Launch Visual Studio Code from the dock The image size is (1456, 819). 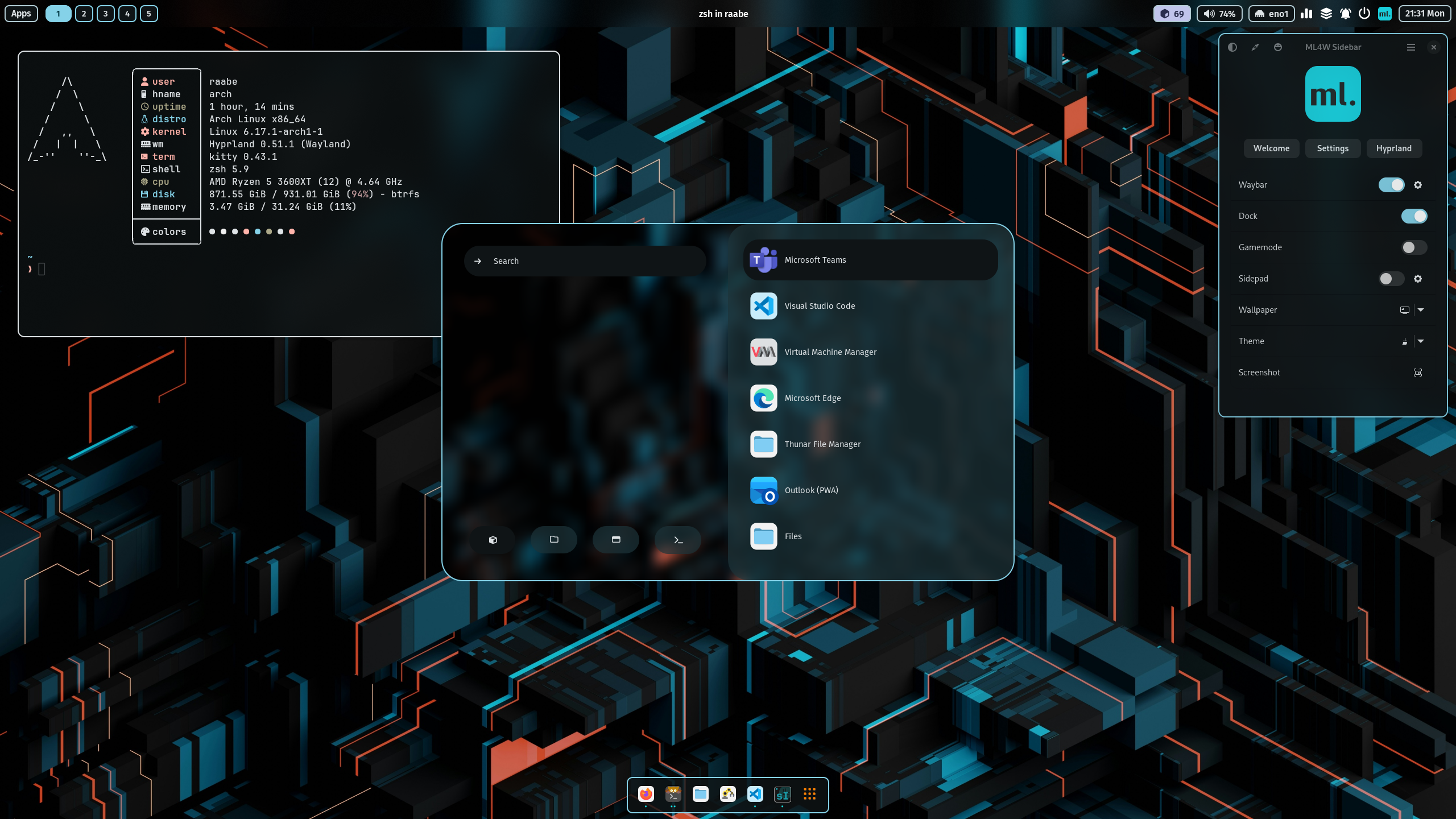coord(755,794)
